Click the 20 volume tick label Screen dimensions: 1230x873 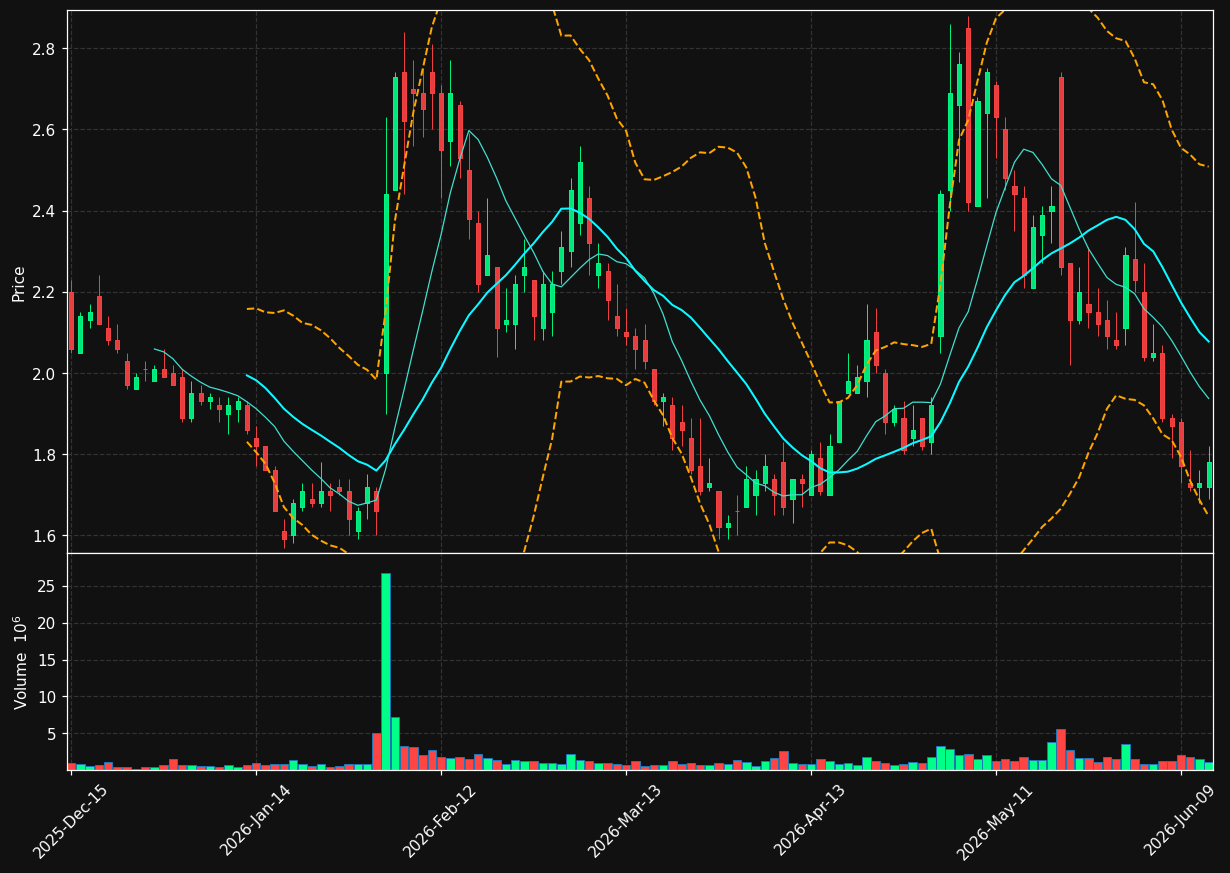49,624
